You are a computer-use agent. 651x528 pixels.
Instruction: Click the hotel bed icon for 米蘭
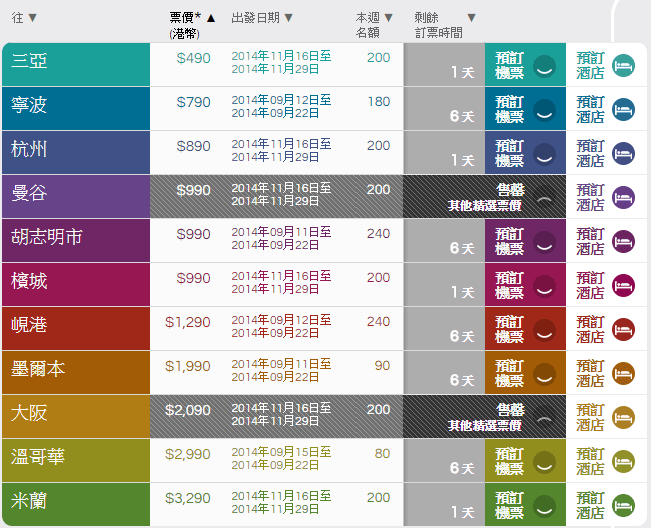point(623,505)
